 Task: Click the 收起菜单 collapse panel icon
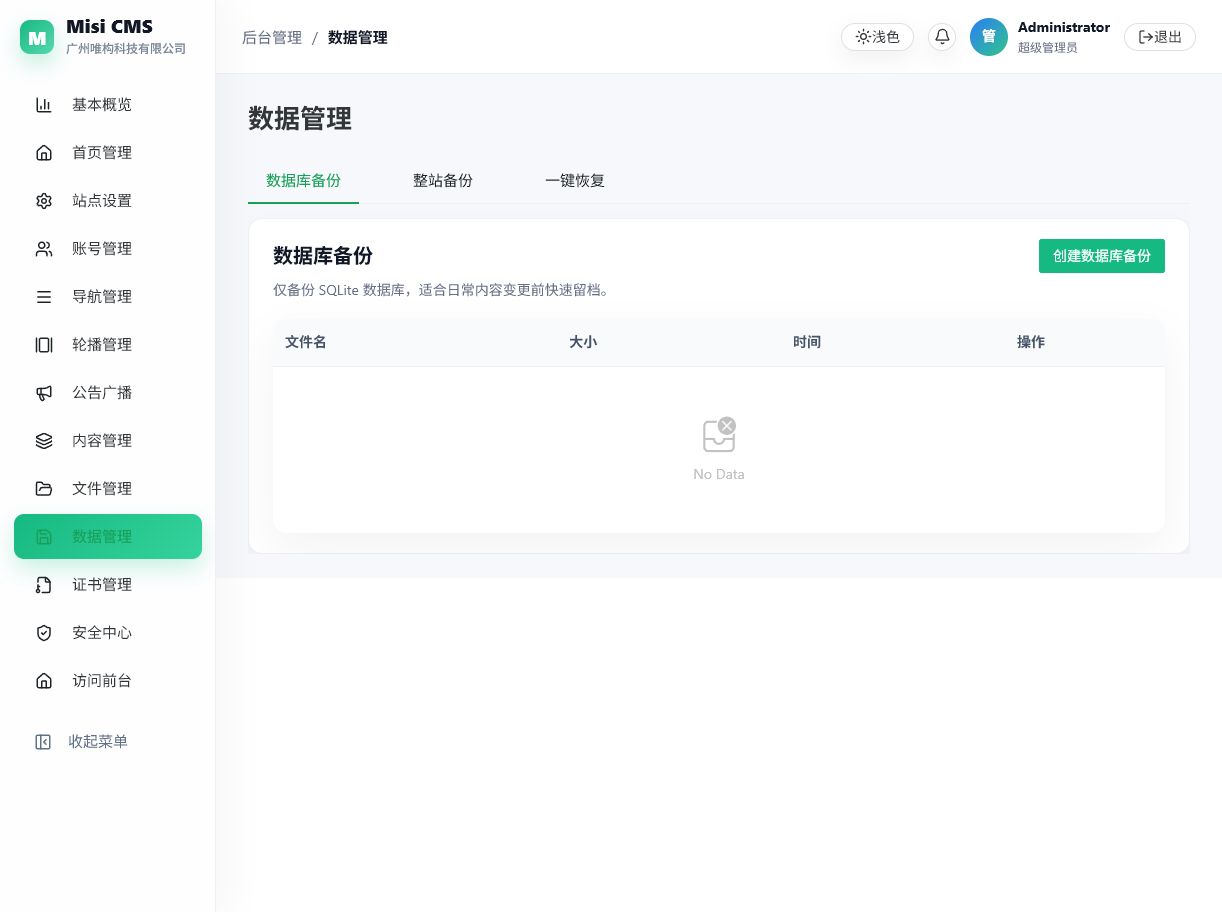pos(43,742)
